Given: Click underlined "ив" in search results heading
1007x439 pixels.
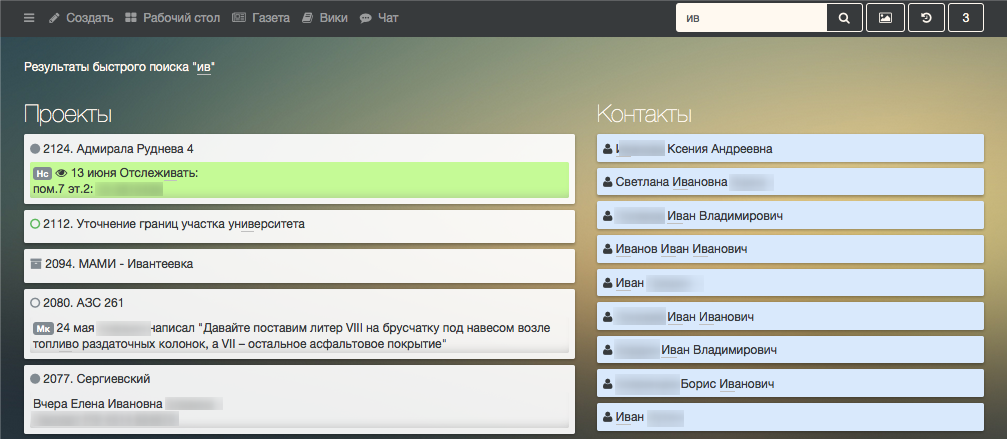Looking at the screenshot, I should point(204,67).
